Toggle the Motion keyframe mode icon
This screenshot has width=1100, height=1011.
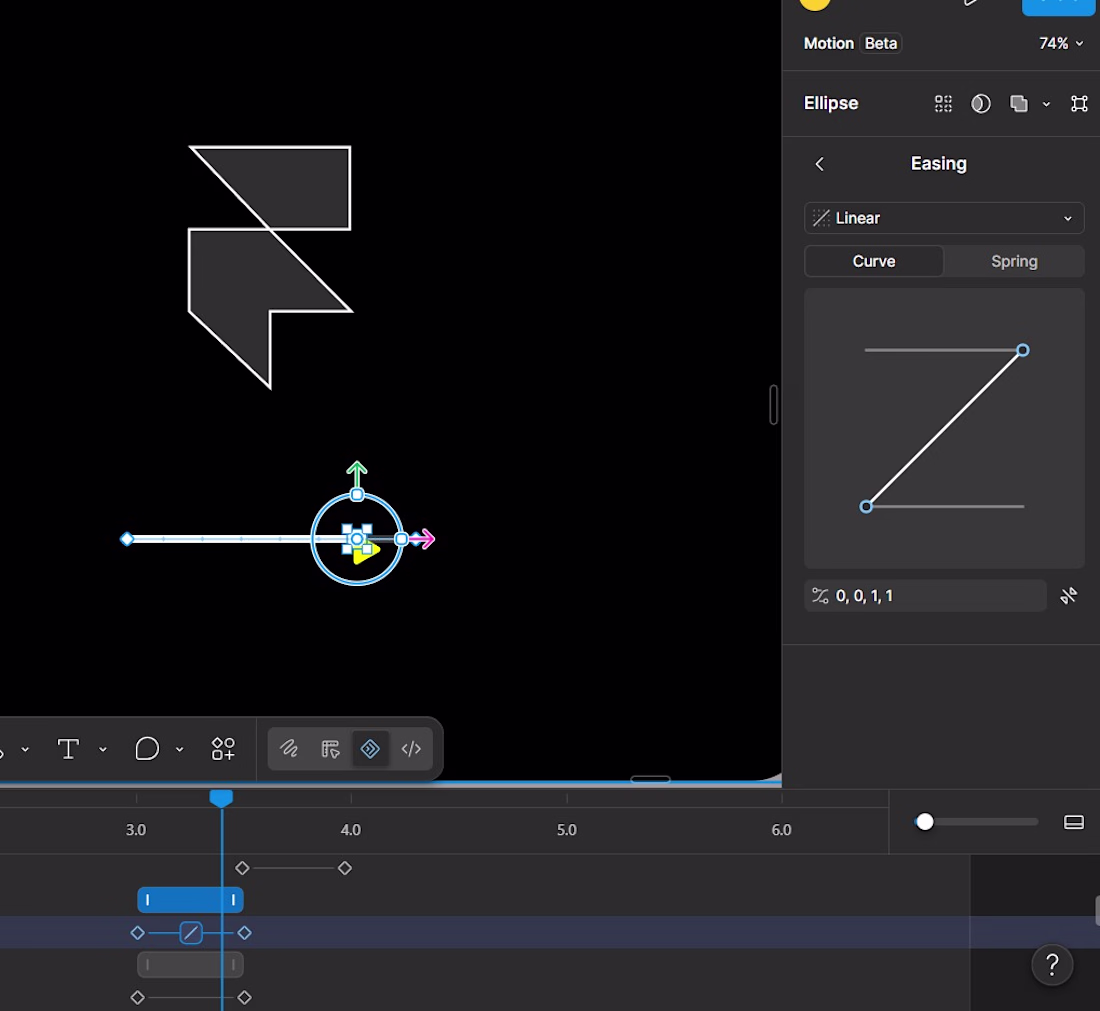tap(370, 749)
